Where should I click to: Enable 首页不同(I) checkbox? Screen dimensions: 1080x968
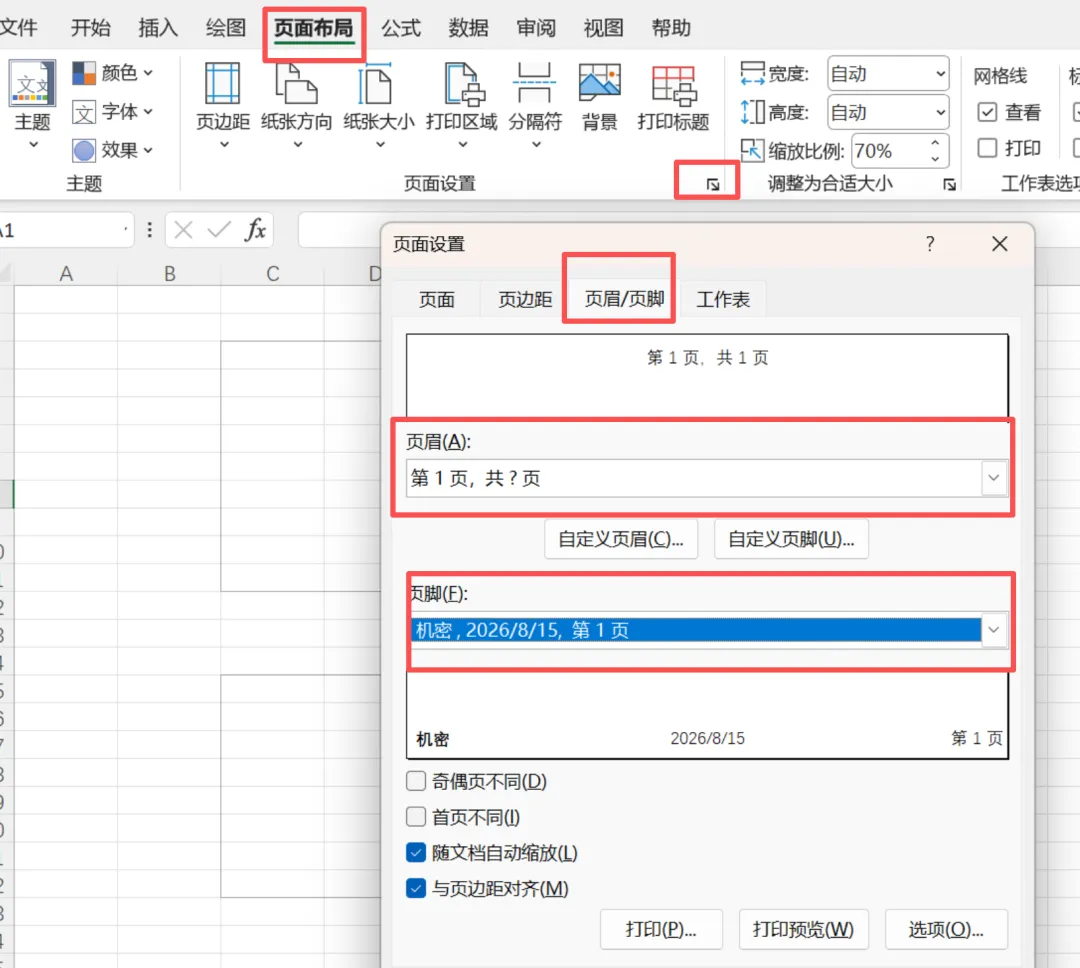[x=416, y=817]
